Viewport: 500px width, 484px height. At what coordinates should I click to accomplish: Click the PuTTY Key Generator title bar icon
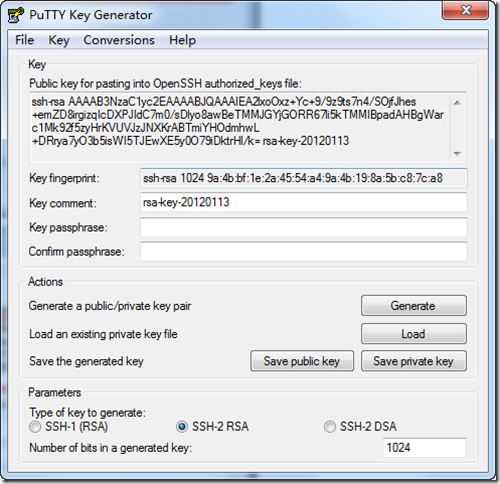click(x=16, y=15)
